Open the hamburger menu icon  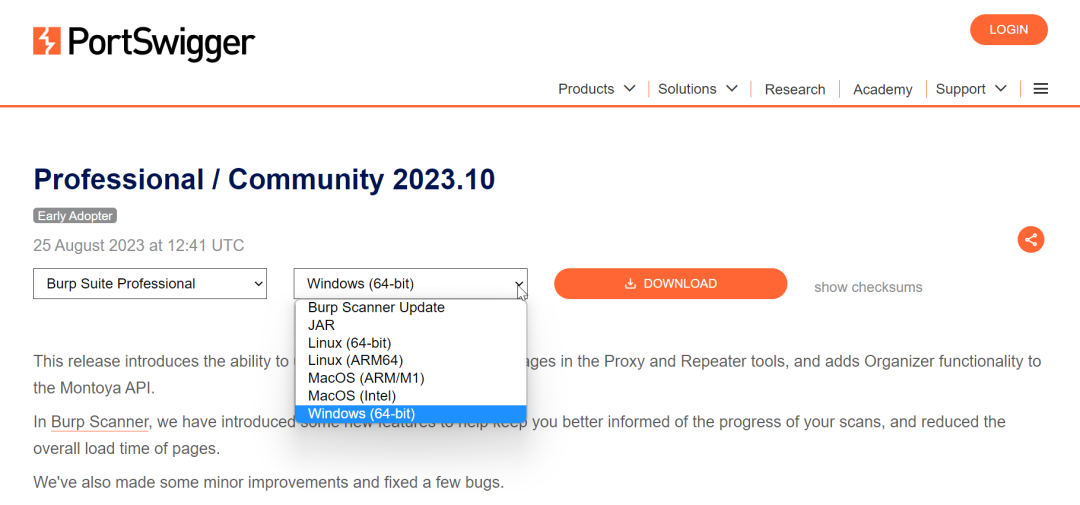(x=1041, y=89)
